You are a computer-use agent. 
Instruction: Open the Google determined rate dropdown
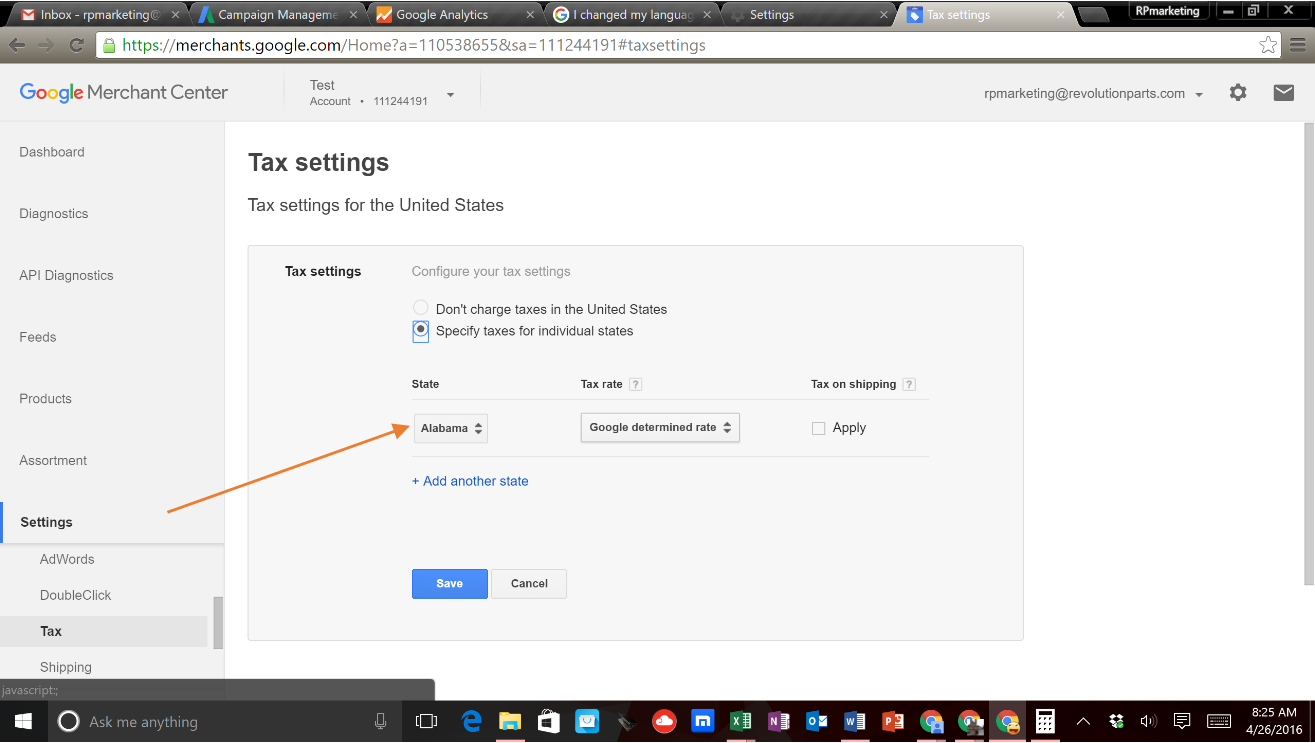tap(660, 427)
